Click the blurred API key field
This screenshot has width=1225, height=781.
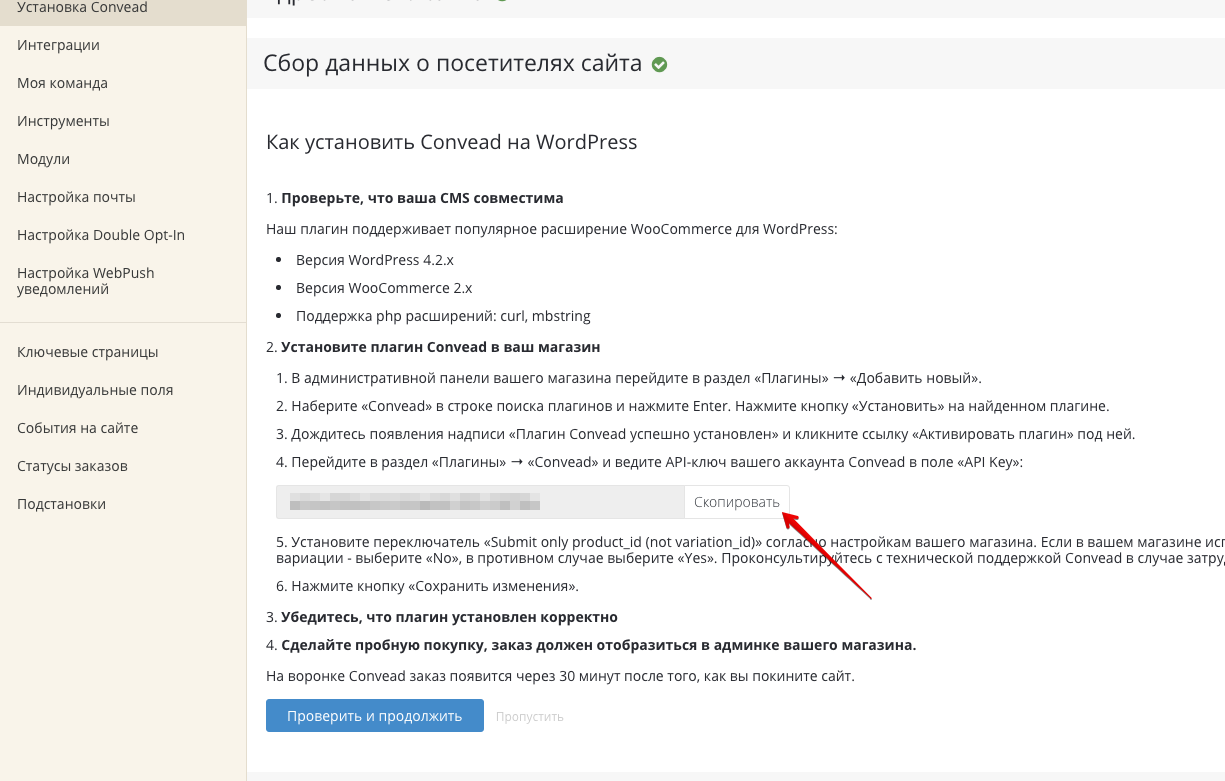481,502
